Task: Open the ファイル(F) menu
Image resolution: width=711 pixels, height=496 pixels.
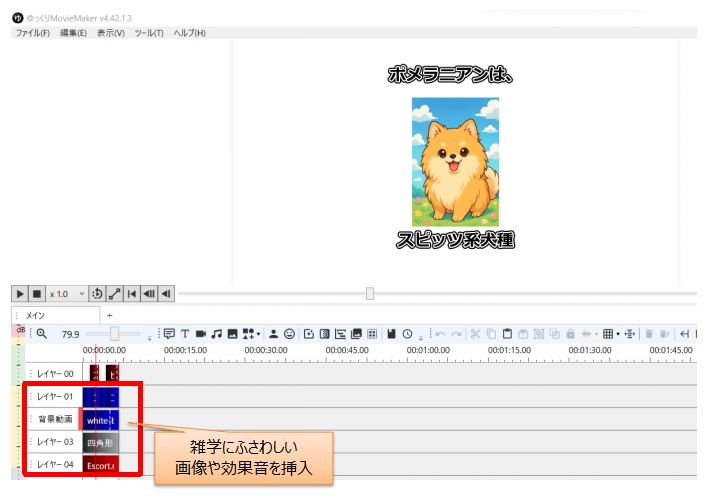Action: pyautogui.click(x=33, y=33)
